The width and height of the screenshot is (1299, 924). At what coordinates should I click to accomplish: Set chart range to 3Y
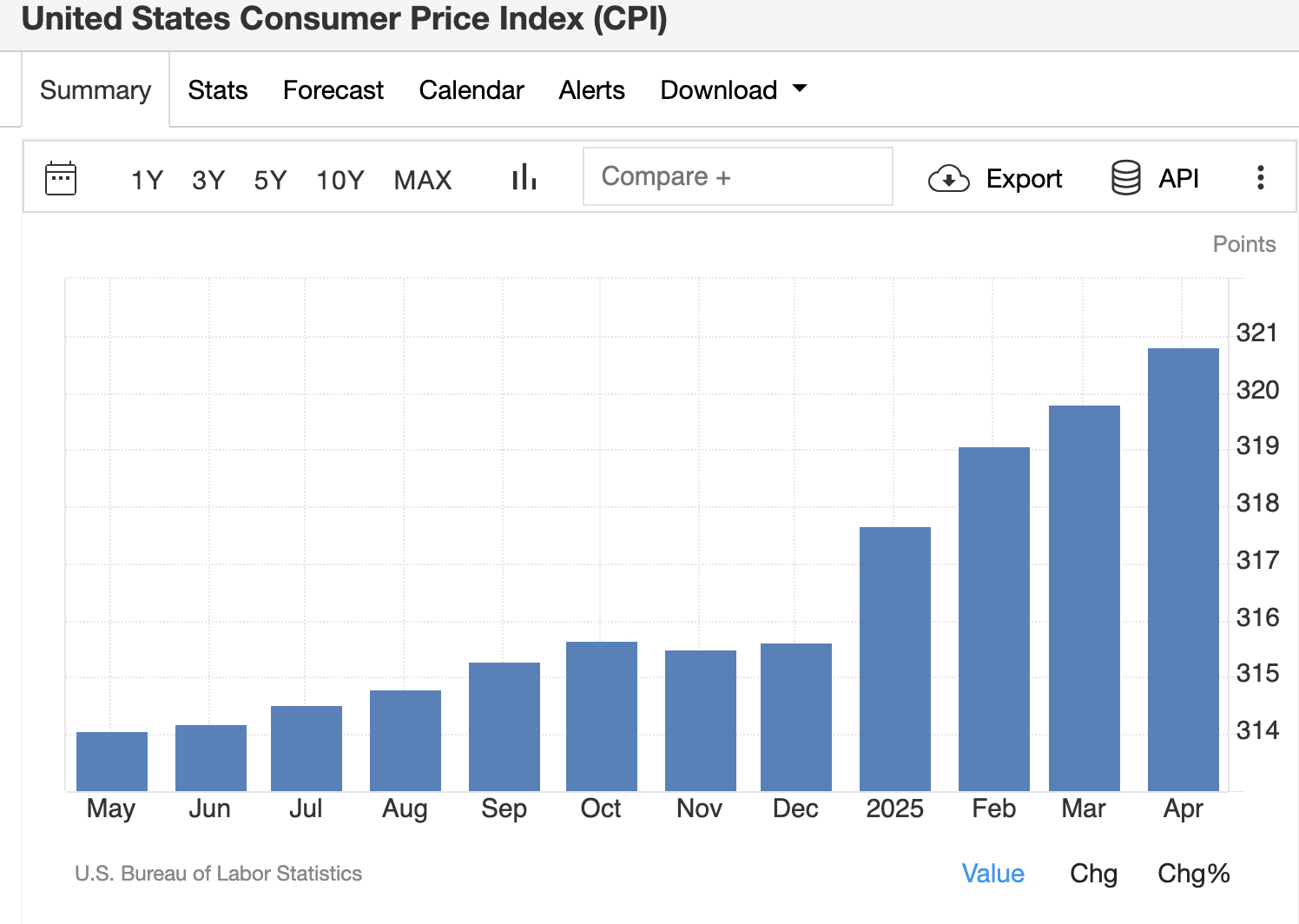coord(208,180)
